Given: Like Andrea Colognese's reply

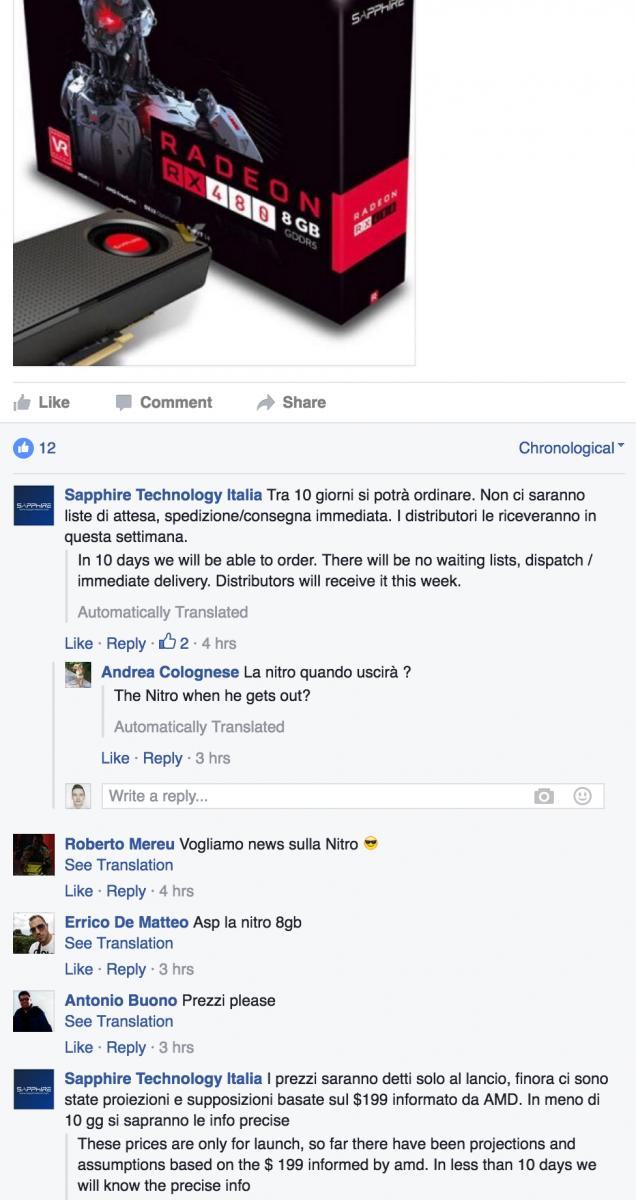Looking at the screenshot, I should [x=115, y=758].
